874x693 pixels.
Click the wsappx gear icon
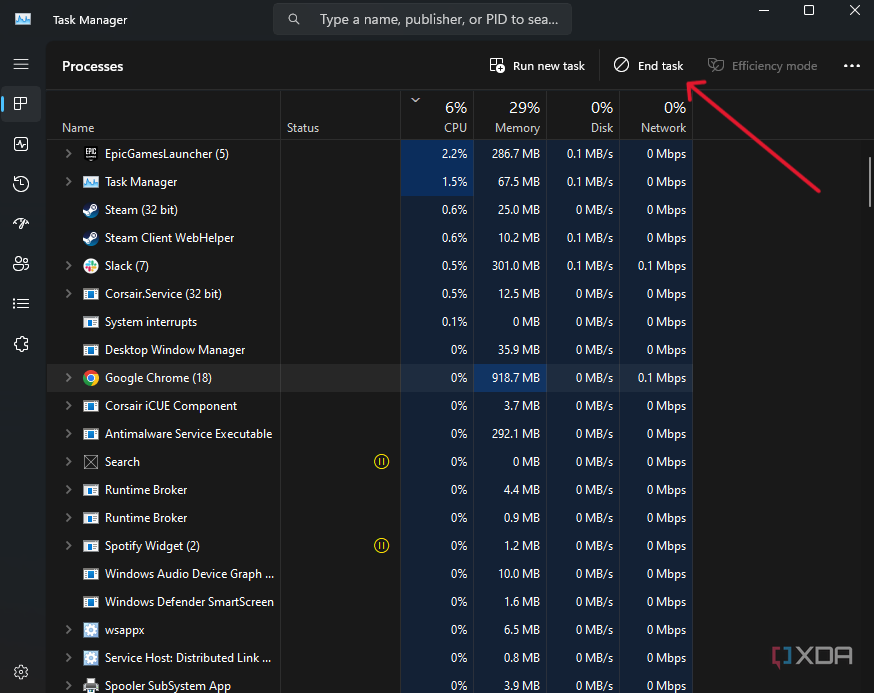click(x=91, y=630)
